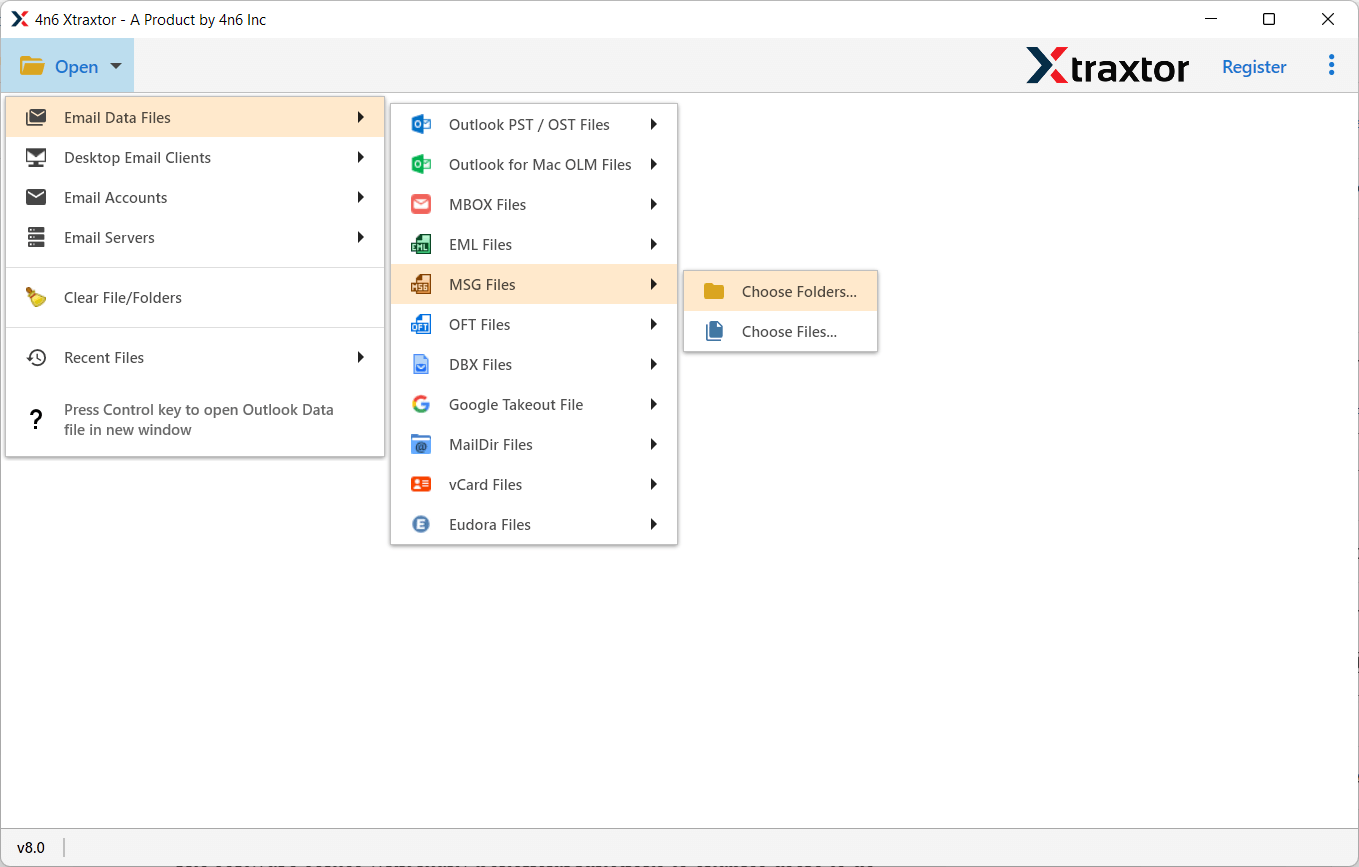Viewport: 1359px width, 867px height.
Task: Click the DBX Files document icon
Action: click(421, 364)
